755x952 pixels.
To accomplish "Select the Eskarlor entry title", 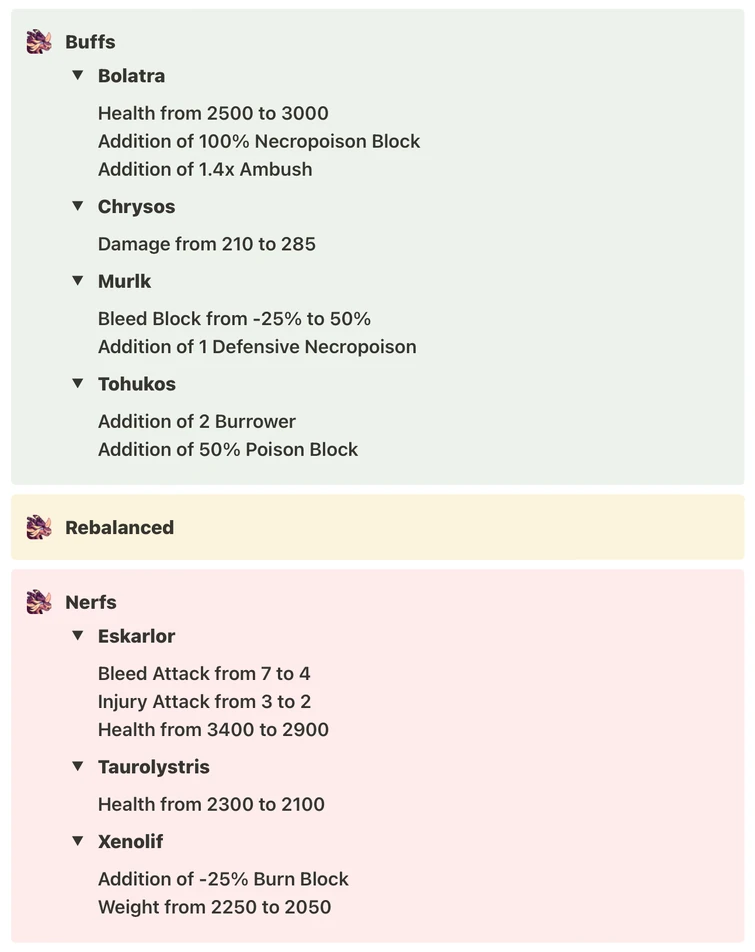I will coord(136,636).
